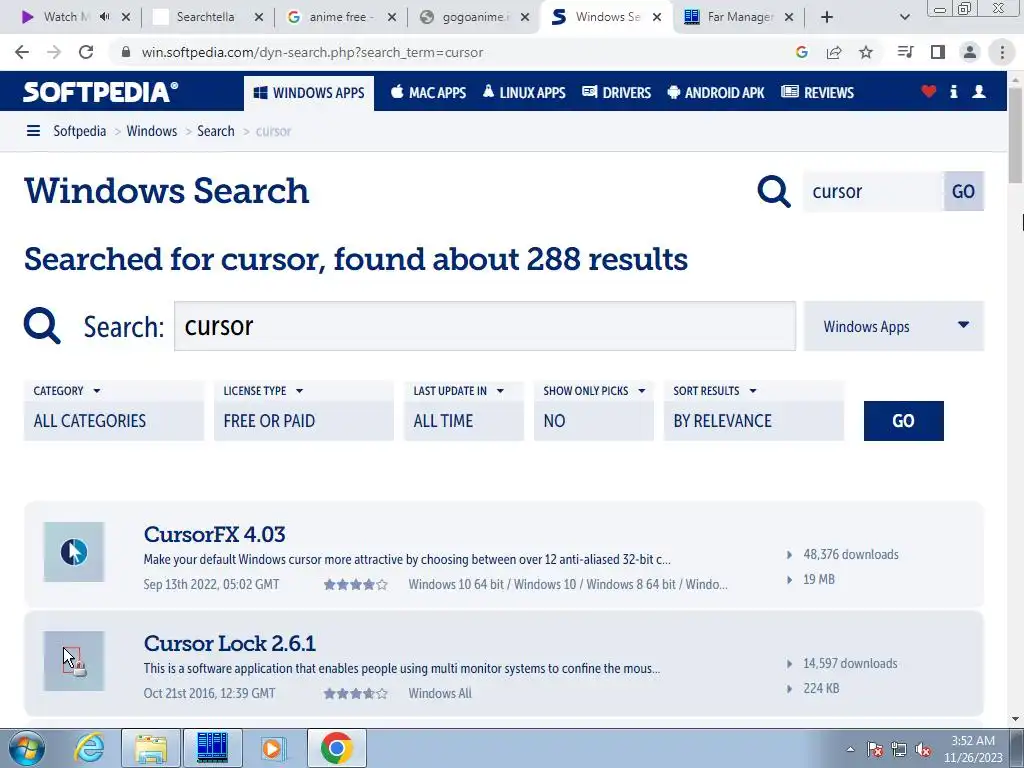Open File Explorer from the taskbar

[x=152, y=748]
